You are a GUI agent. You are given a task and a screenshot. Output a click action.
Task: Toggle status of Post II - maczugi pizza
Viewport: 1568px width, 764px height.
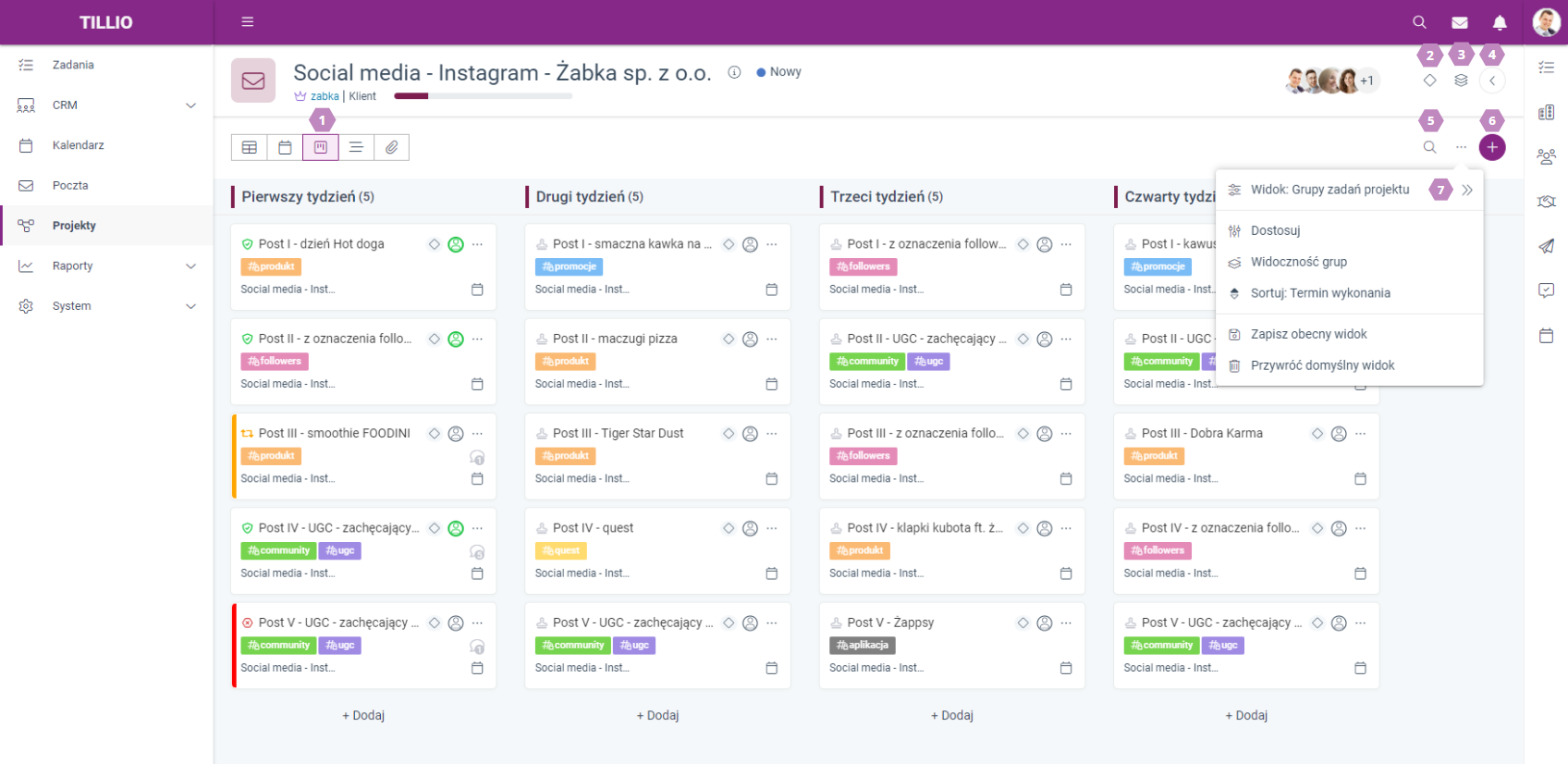(542, 339)
